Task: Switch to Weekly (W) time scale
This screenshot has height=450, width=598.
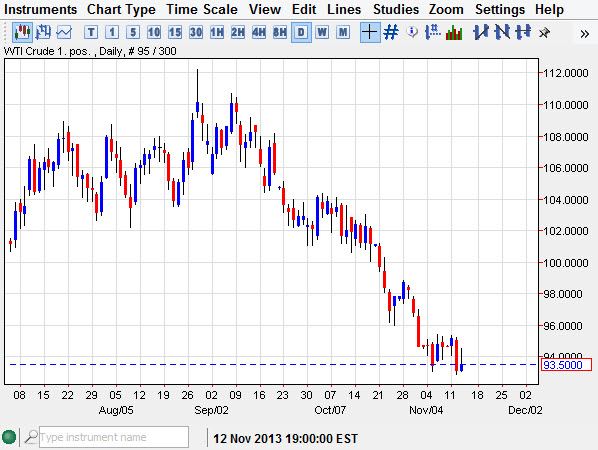Action: [x=322, y=32]
